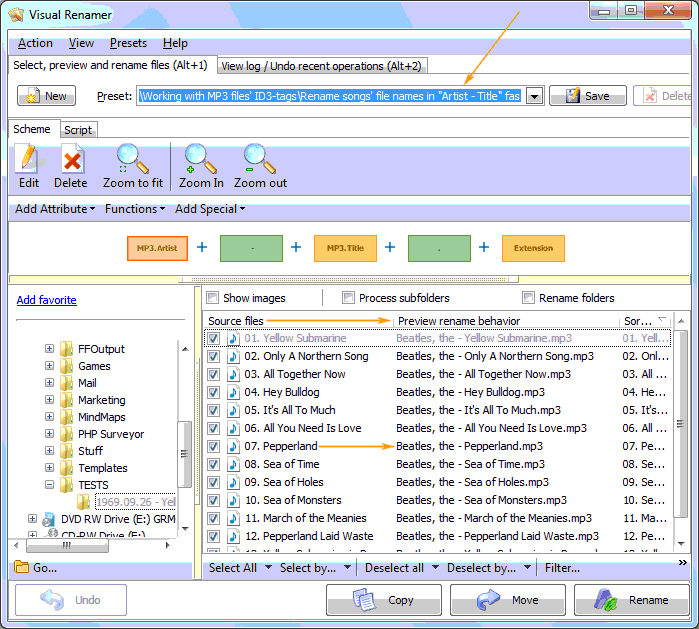Click the file list vertical scrollbar thumb
The height and width of the screenshot is (629, 699).
coord(680,424)
